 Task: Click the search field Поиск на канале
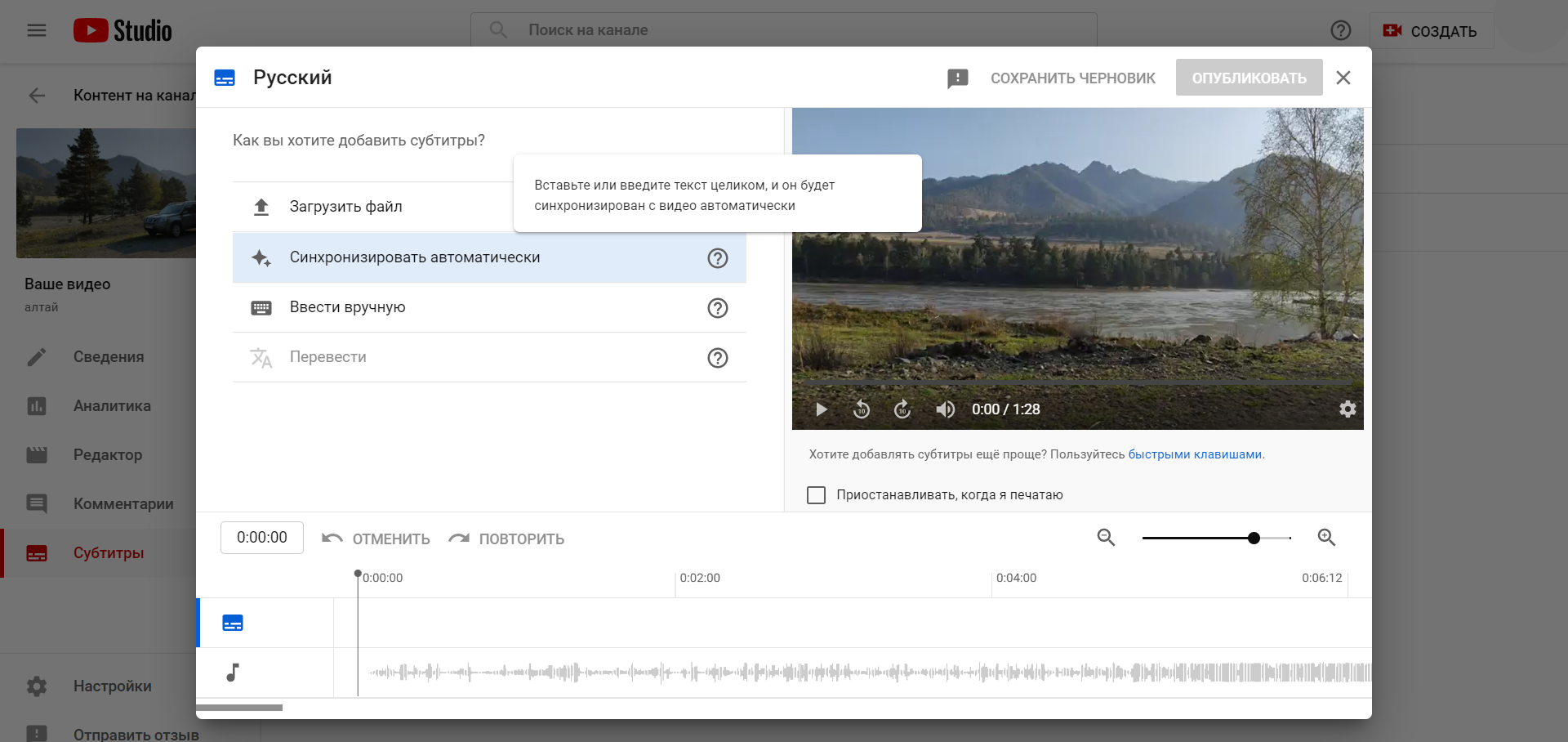coord(784,29)
